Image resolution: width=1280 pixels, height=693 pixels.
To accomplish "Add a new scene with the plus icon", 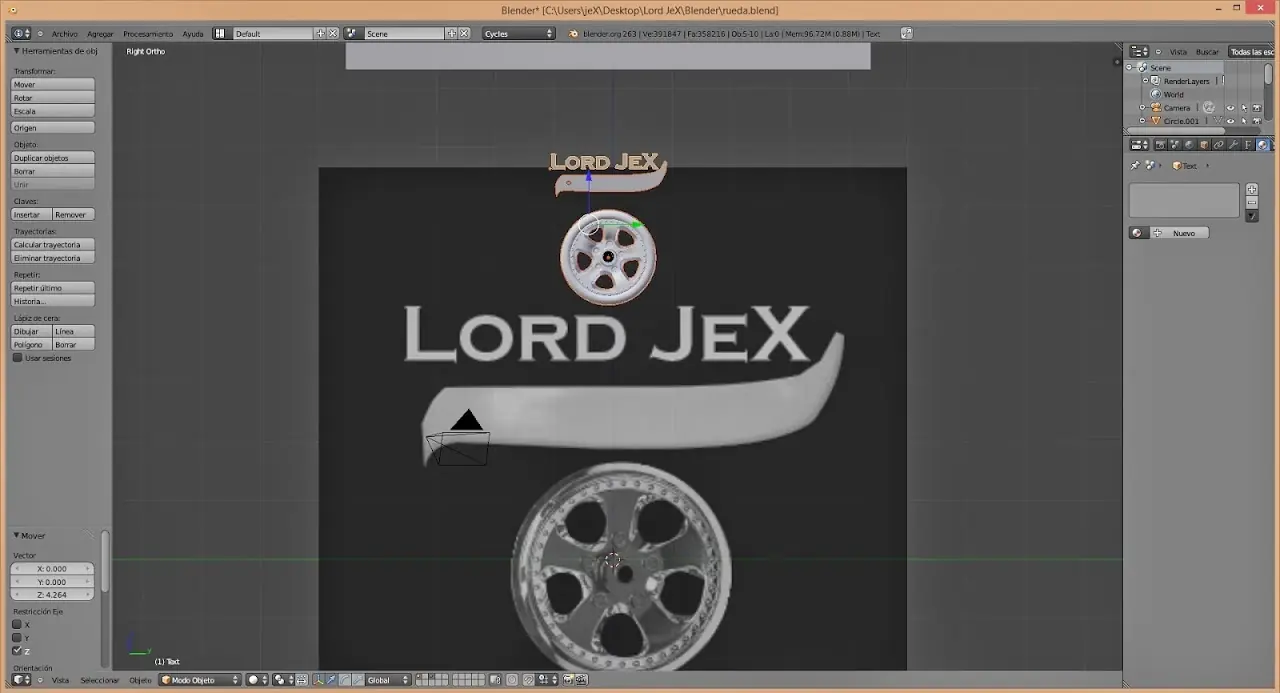I will coord(451,33).
